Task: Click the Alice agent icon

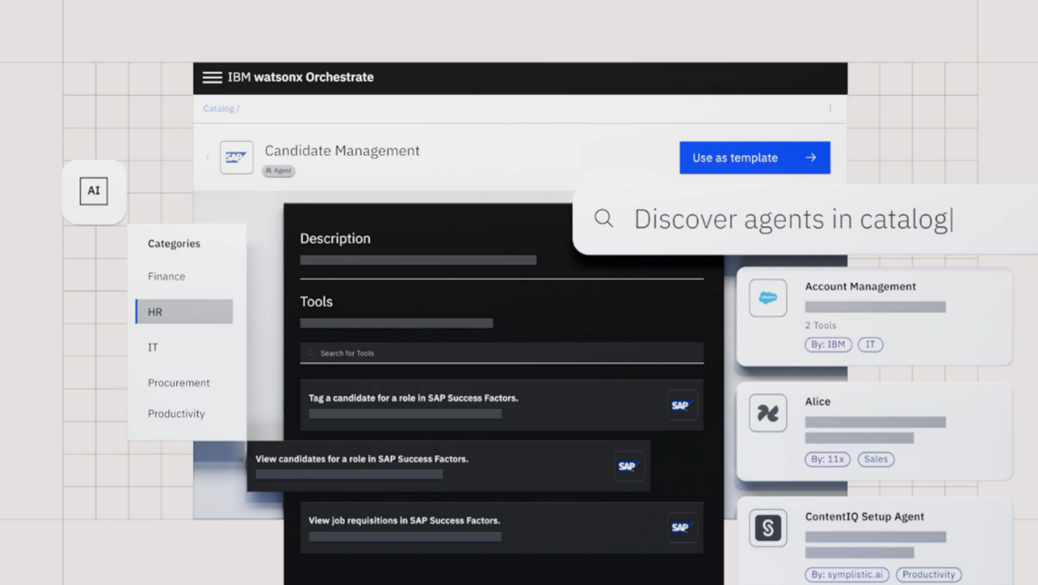Action: 768,413
